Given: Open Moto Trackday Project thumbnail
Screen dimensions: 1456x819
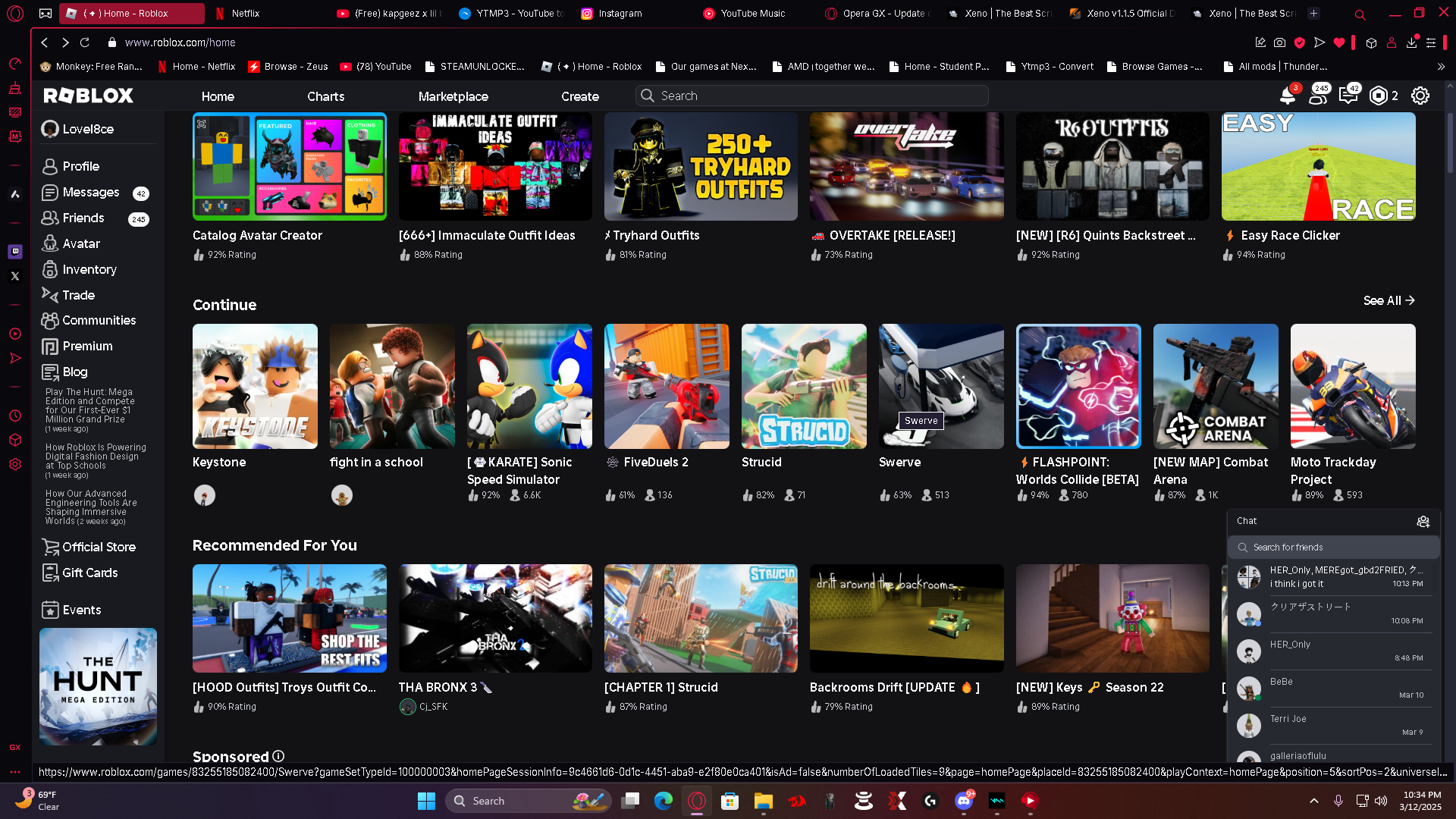Looking at the screenshot, I should 1353,386.
